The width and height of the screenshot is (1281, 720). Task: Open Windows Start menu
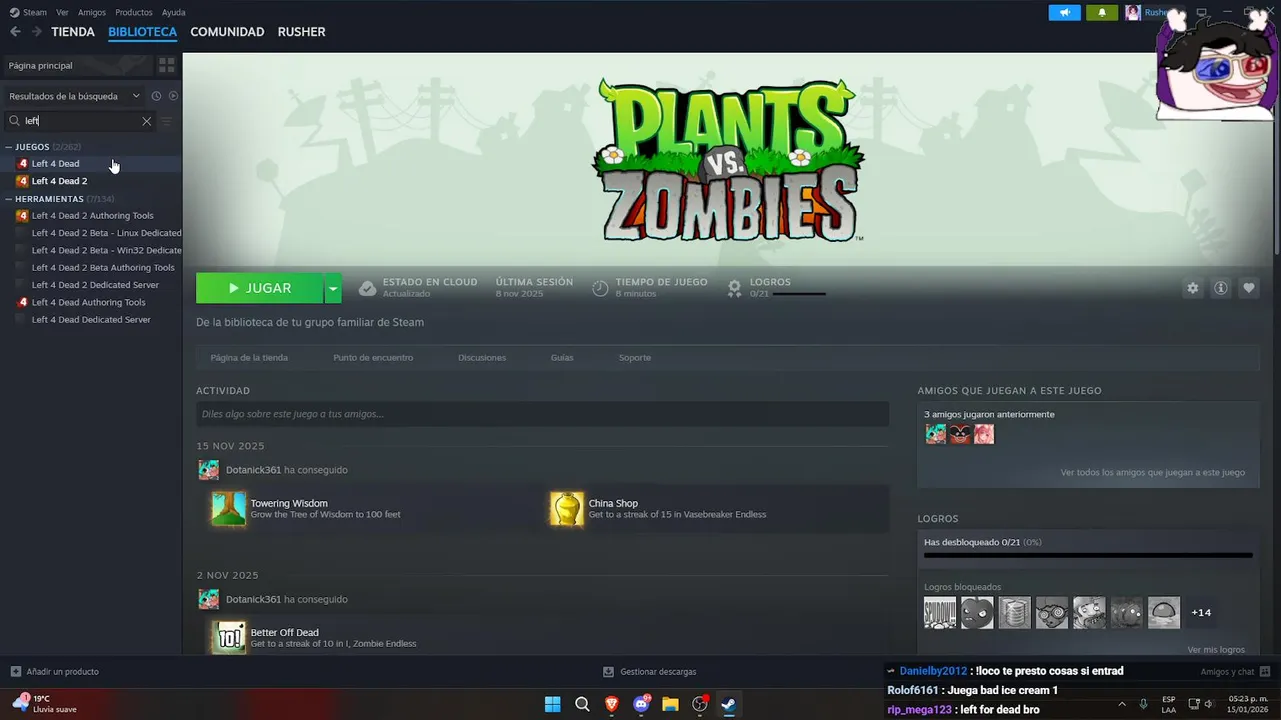tap(552, 704)
